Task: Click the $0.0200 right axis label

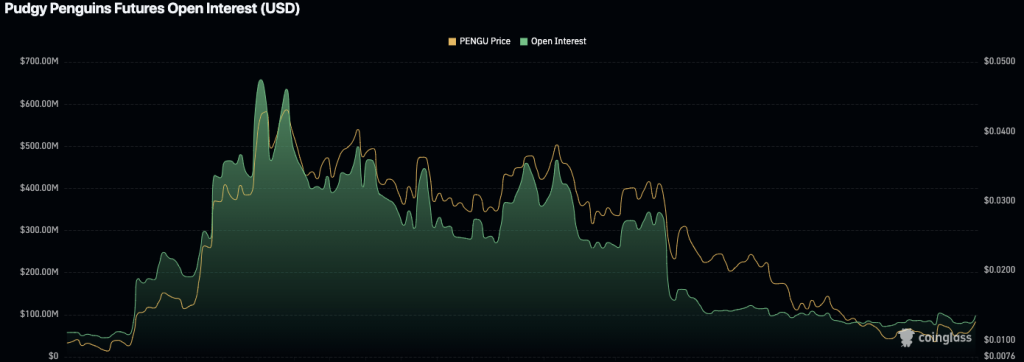Action: point(999,270)
